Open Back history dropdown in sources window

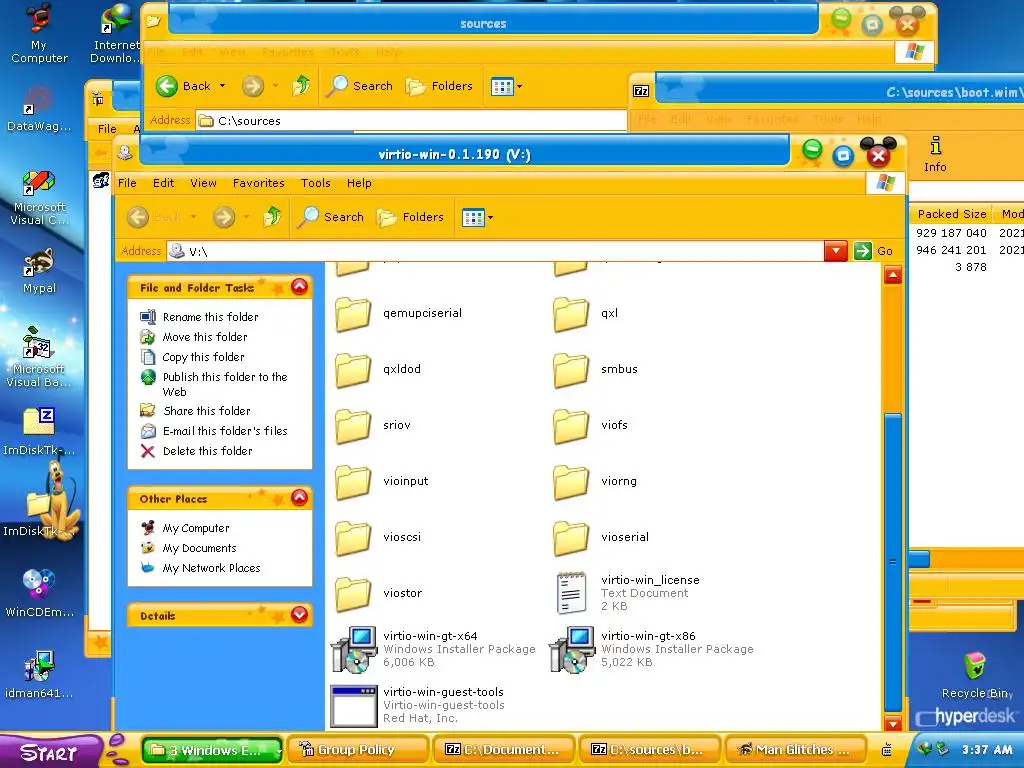coord(222,86)
